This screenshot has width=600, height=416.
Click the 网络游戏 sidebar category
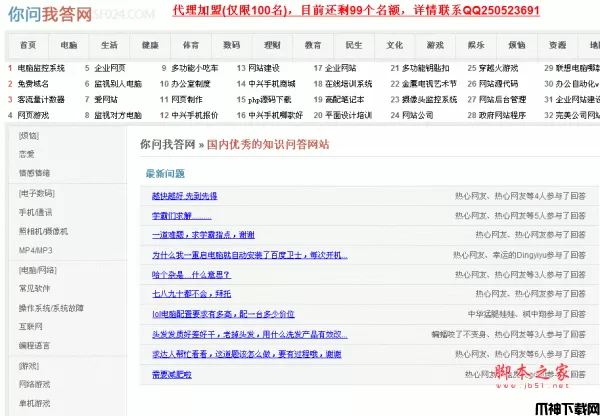click(35, 384)
